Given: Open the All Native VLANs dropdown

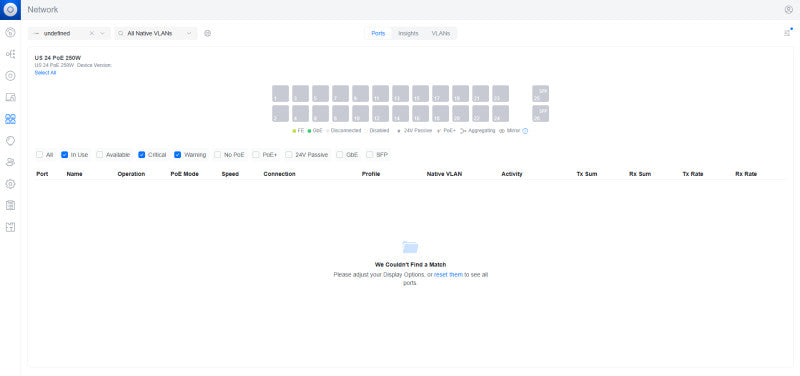Looking at the screenshot, I should point(156,33).
